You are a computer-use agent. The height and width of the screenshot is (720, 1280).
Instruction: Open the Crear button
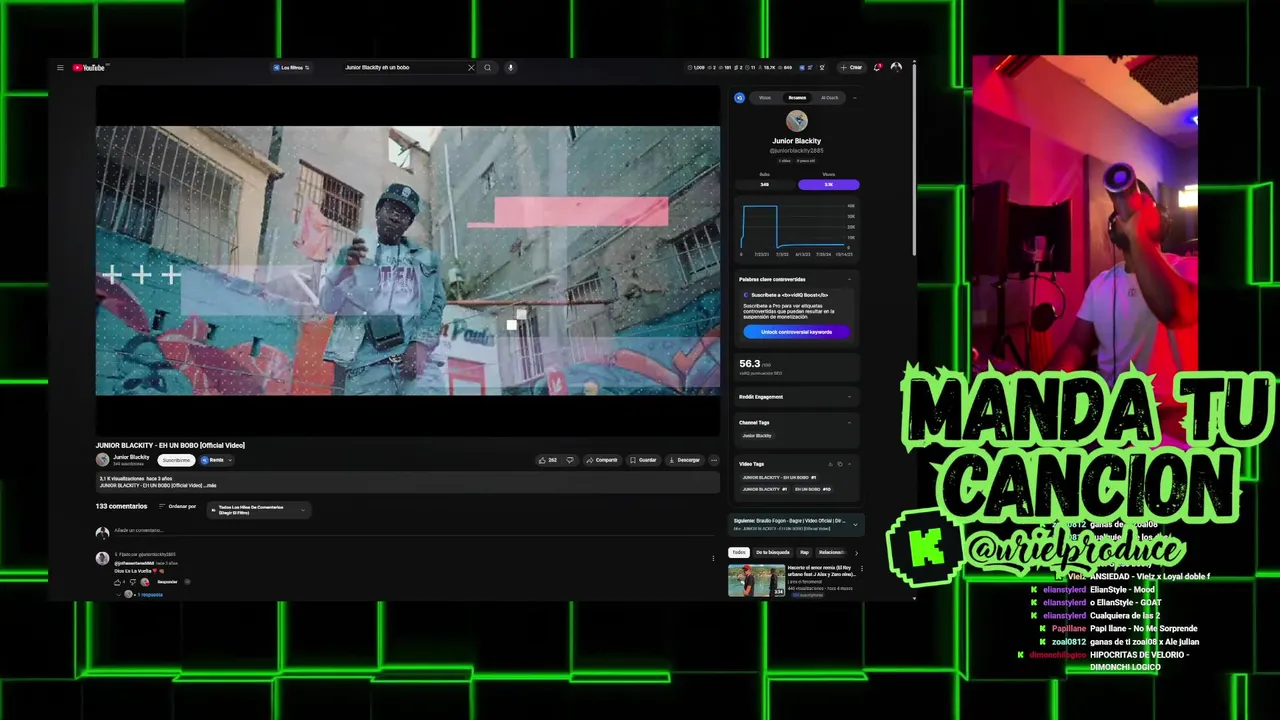(x=851, y=68)
